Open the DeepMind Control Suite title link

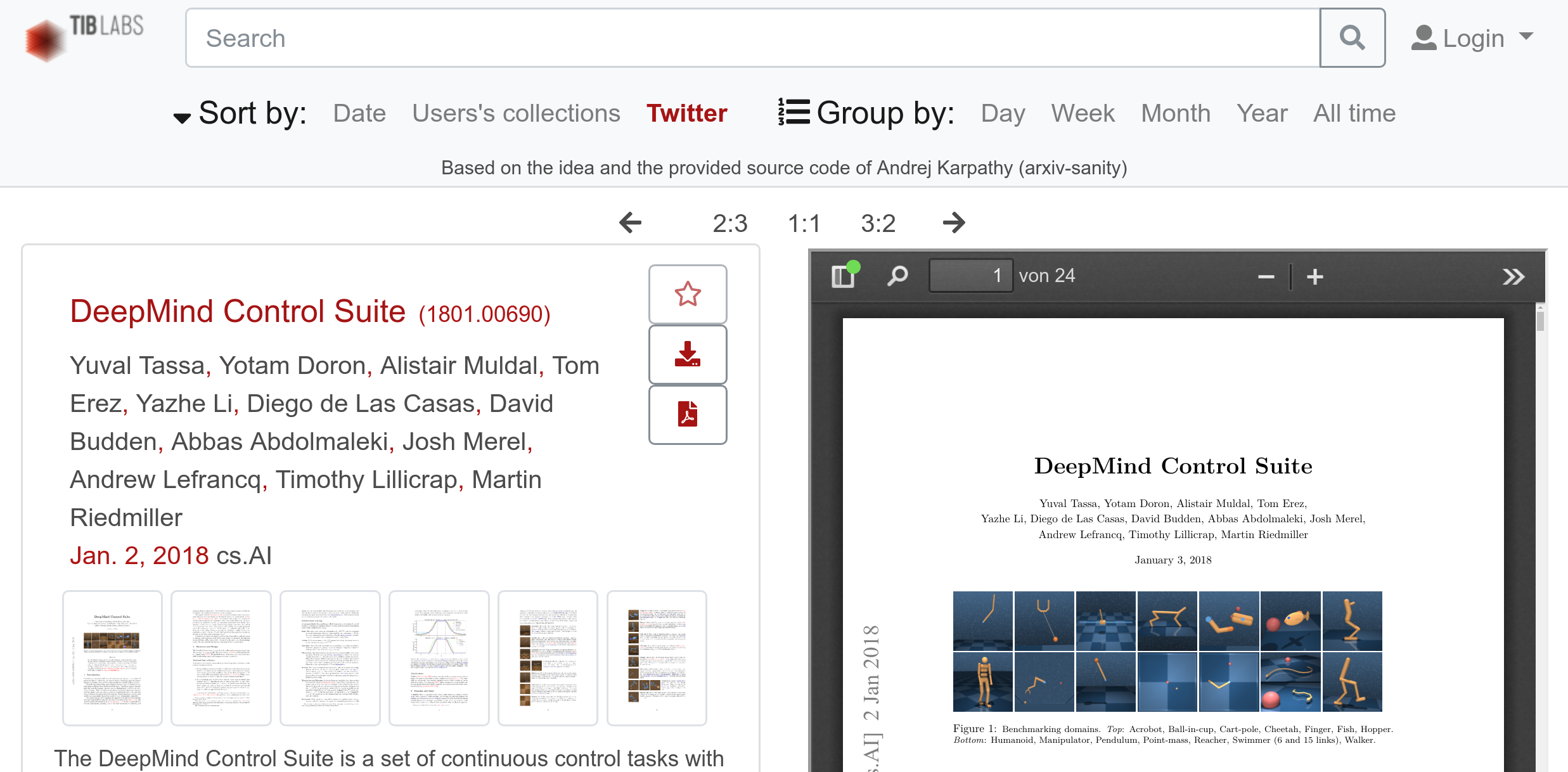coord(238,311)
